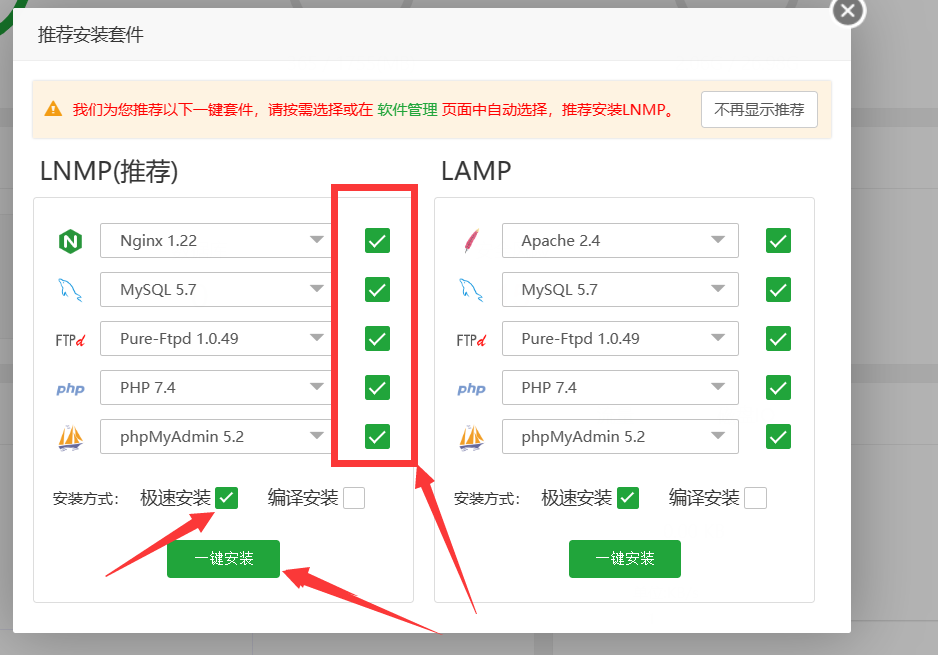
Task: Click the FTPd icon in LAMP panel
Action: tap(471, 340)
